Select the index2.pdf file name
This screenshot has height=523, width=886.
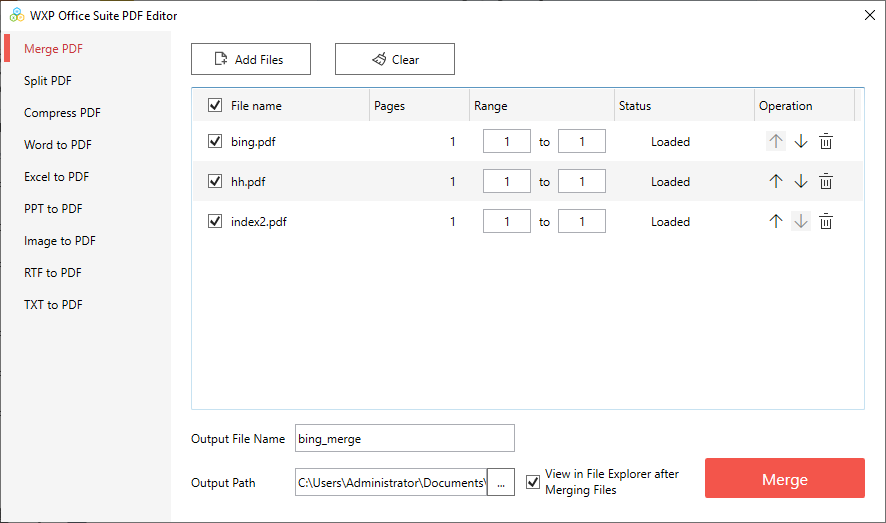point(259,222)
